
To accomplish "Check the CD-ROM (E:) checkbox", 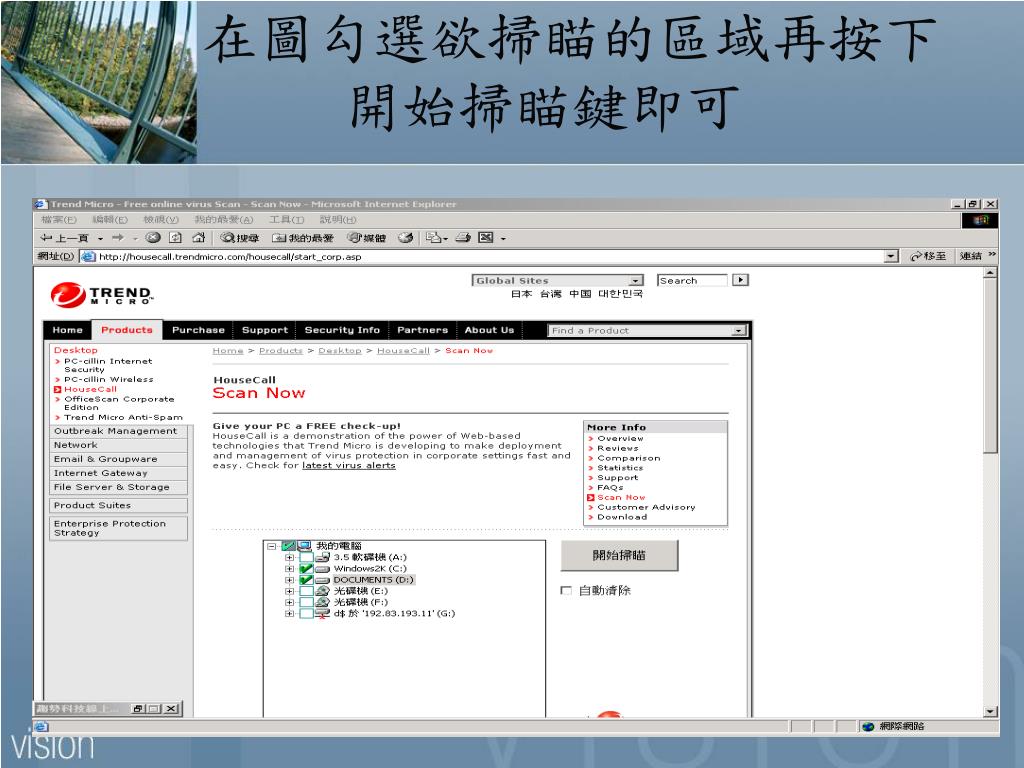I will [x=306, y=591].
